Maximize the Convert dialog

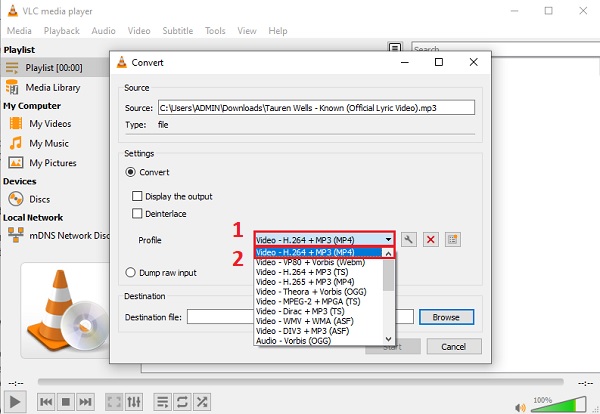point(439,62)
